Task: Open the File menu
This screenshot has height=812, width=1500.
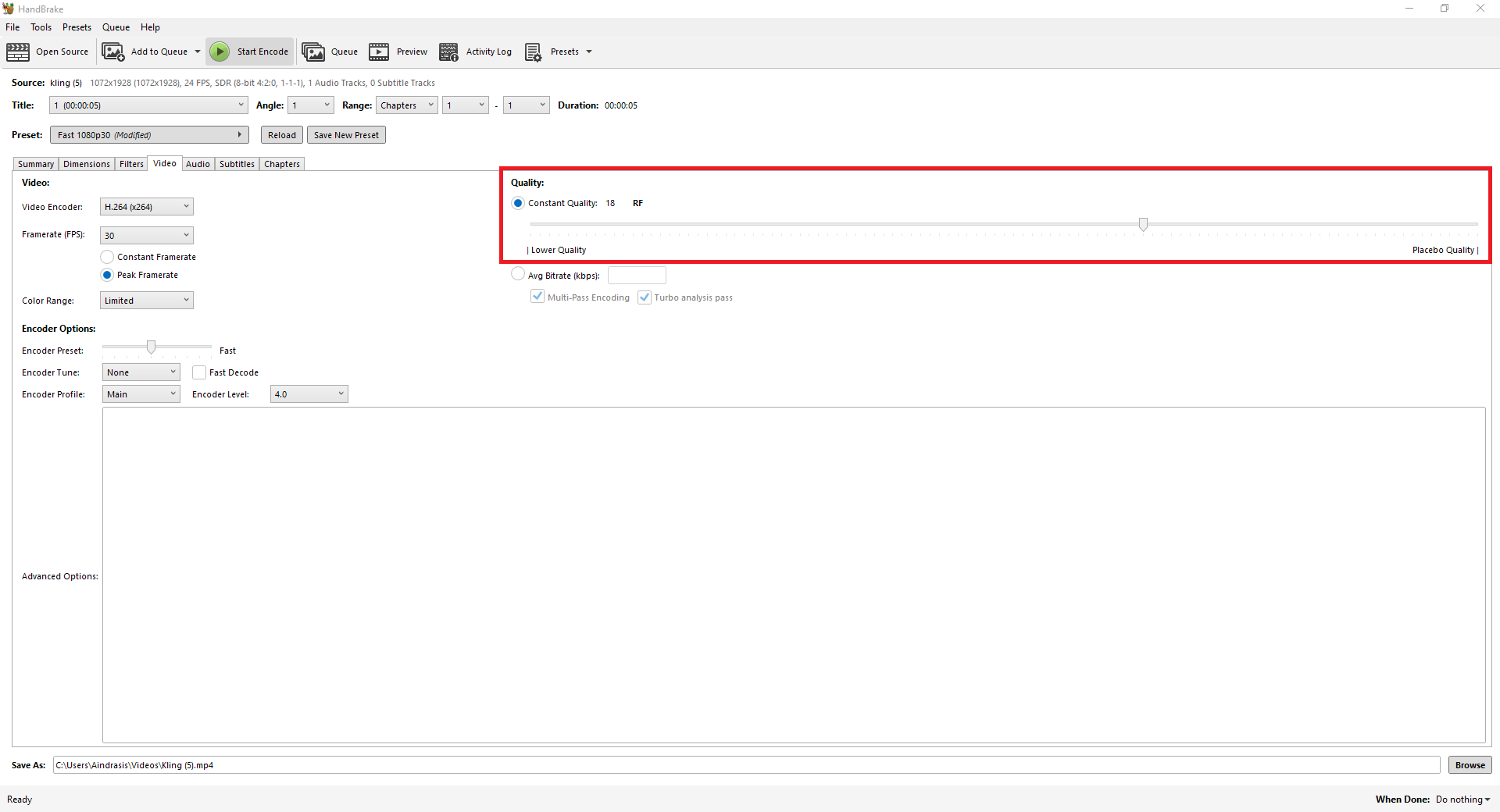Action: pos(12,27)
